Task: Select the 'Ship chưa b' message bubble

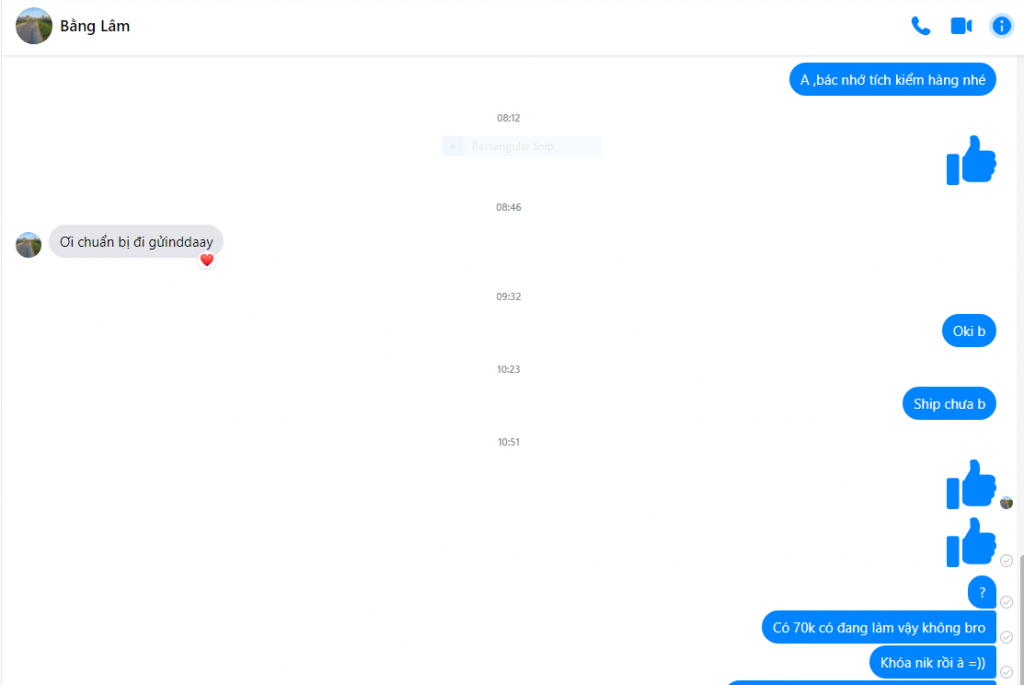Action: [949, 404]
